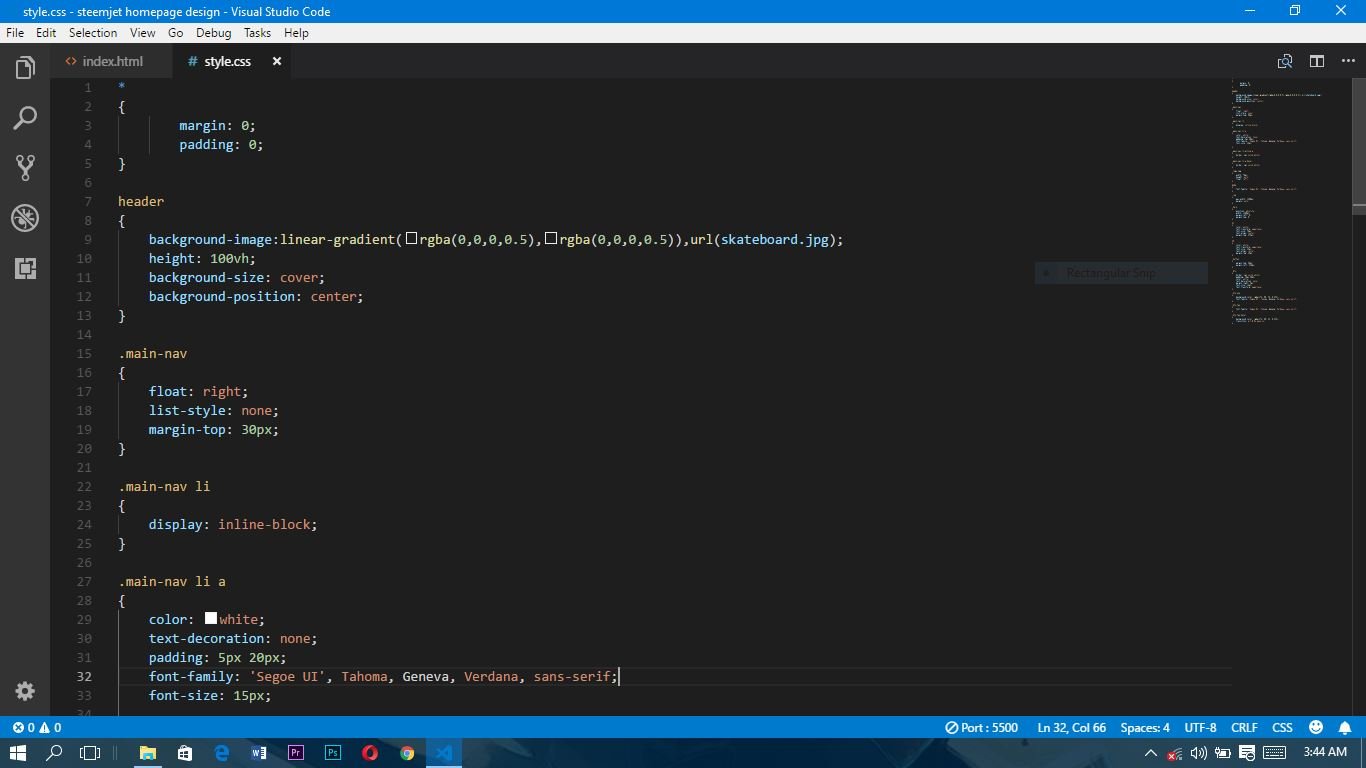Open the Debug view in activity bar
Viewport: 1366px width, 768px height.
click(x=25, y=218)
